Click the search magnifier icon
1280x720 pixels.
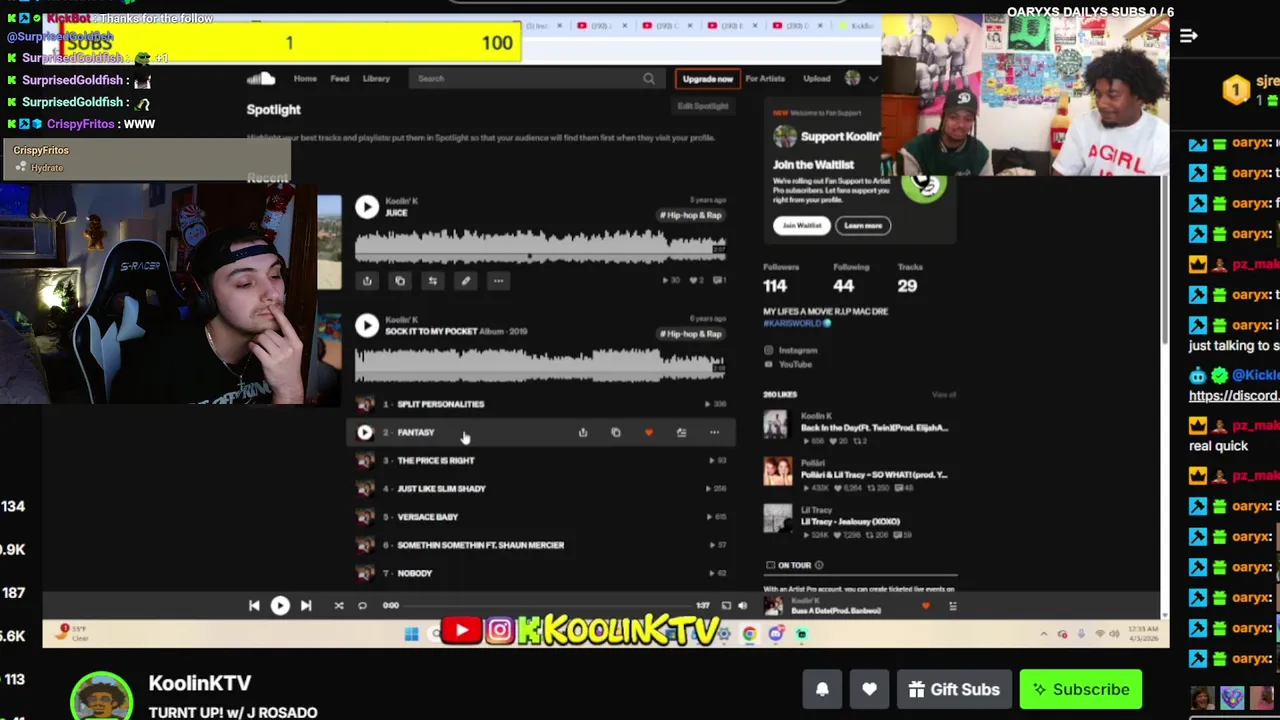649,78
